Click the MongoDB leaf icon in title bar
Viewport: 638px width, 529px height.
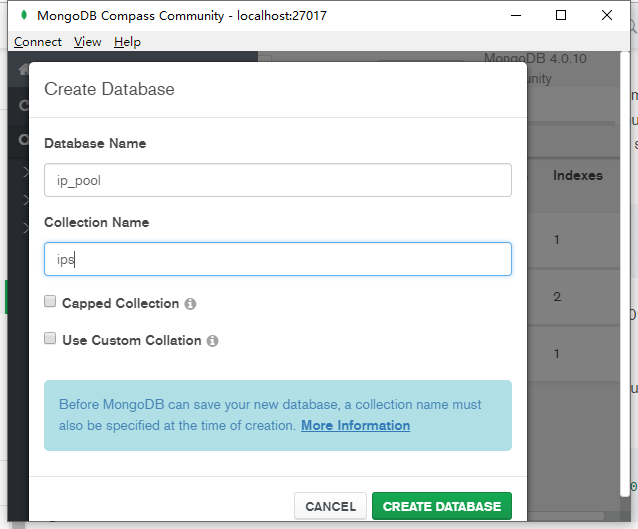24,15
